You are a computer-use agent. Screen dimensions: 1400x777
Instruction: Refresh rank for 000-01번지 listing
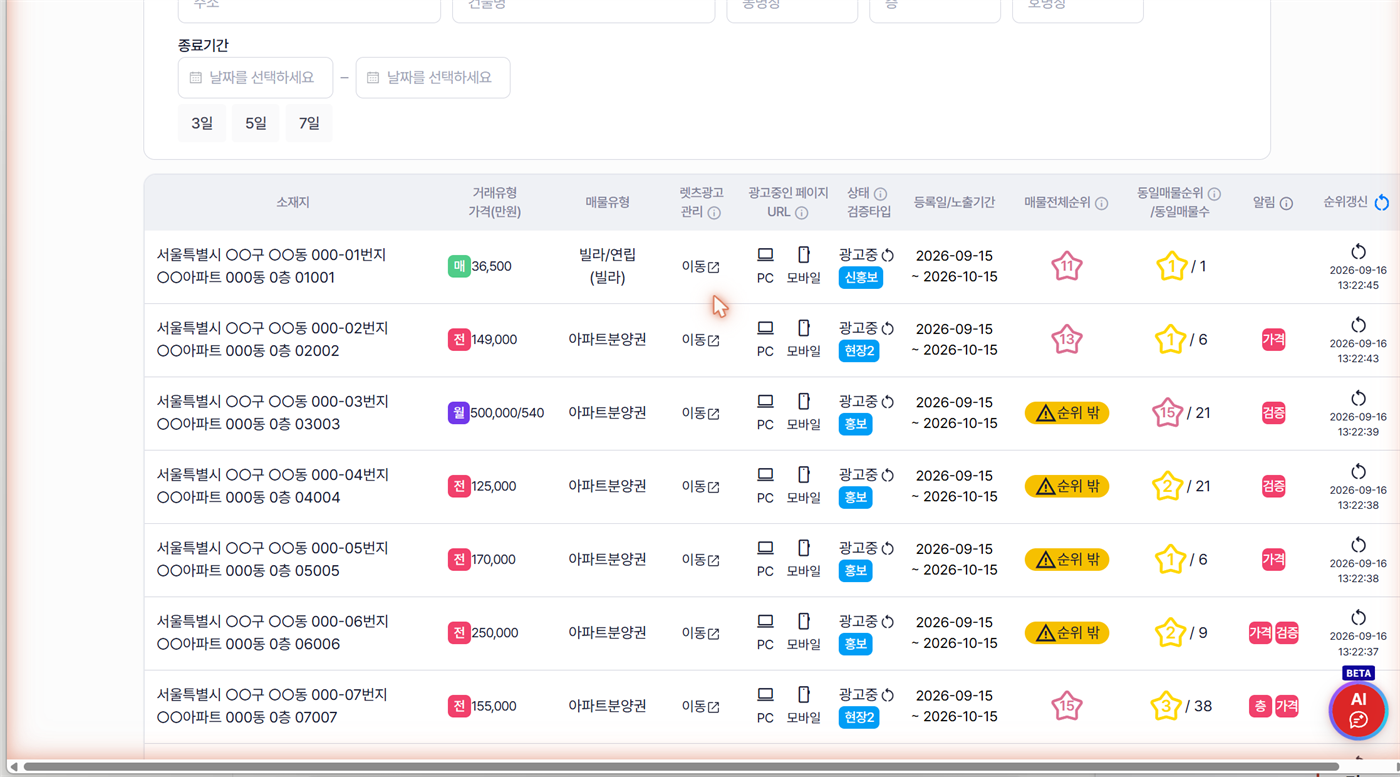pyautogui.click(x=1358, y=251)
